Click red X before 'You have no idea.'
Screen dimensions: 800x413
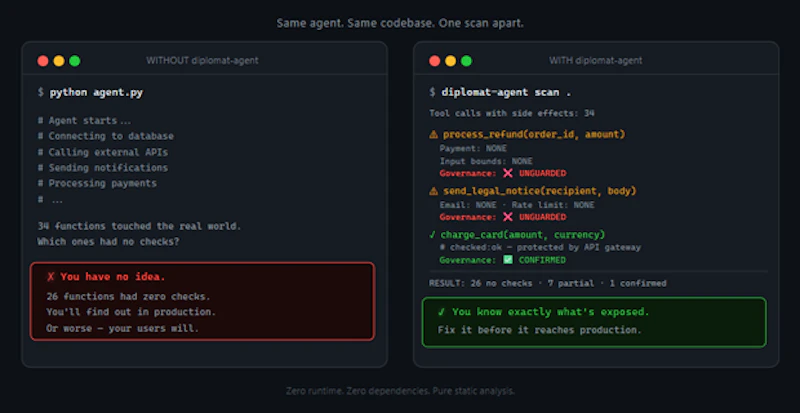51,277
